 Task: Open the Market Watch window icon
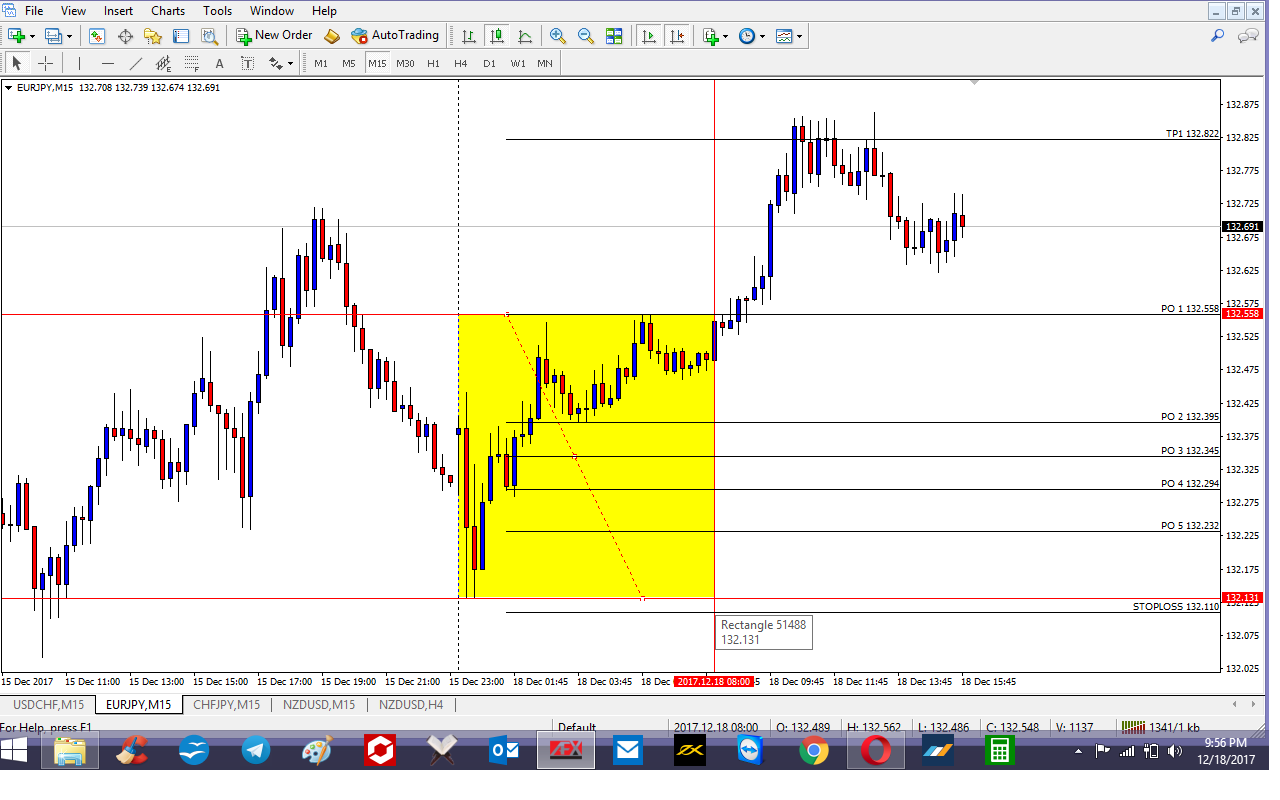[97, 36]
